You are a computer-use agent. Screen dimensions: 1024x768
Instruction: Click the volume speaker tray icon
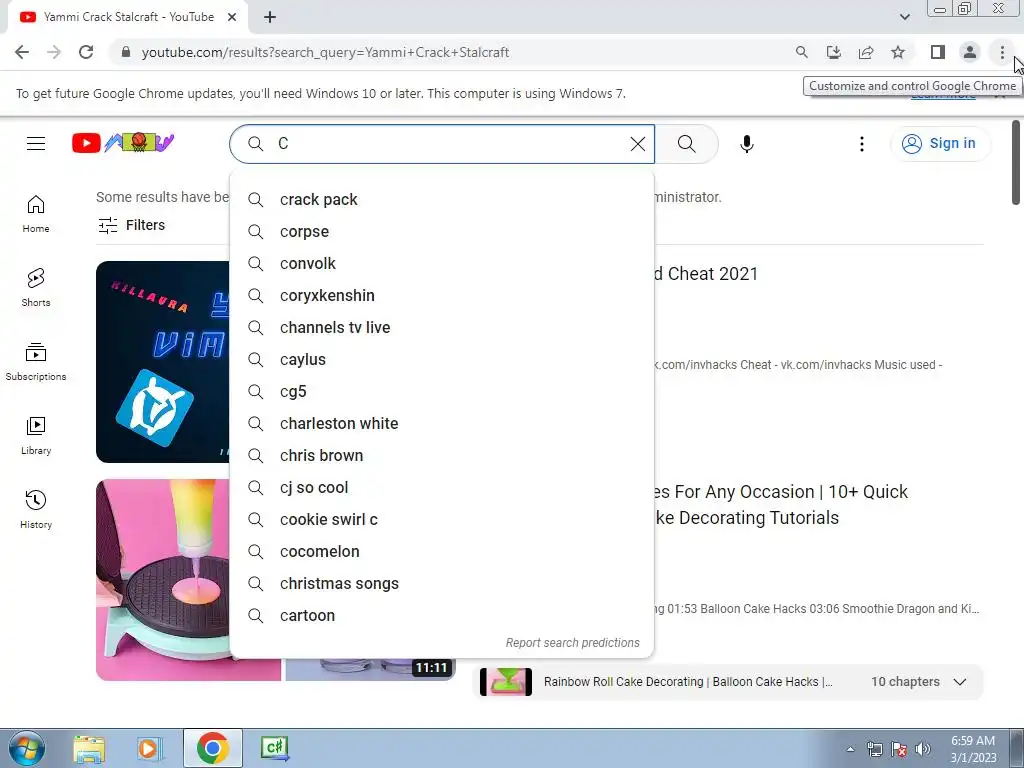923,749
